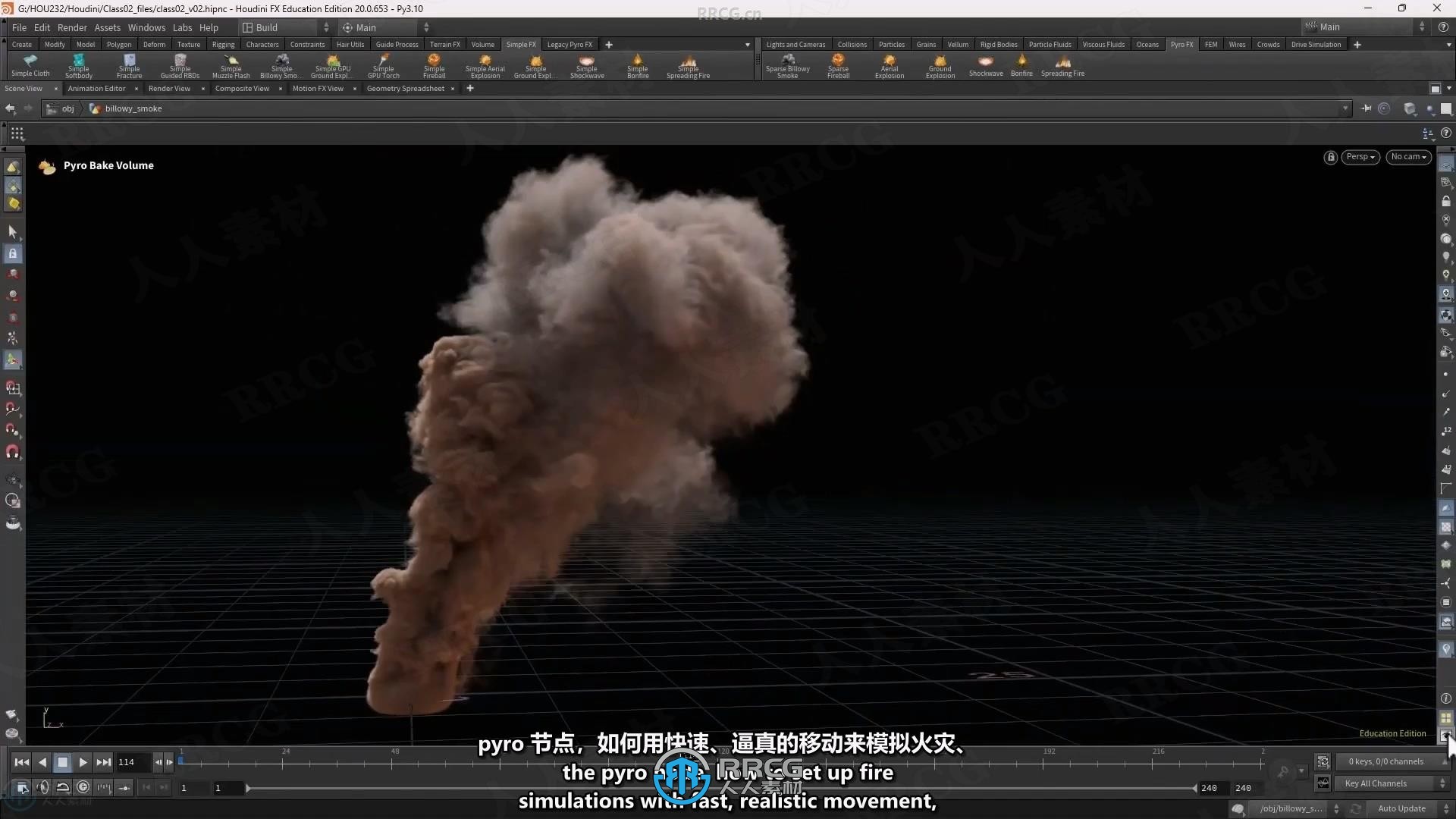Viewport: 1456px width, 819px height.
Task: Select the Simple Shockwave shelf tool
Action: tap(587, 66)
